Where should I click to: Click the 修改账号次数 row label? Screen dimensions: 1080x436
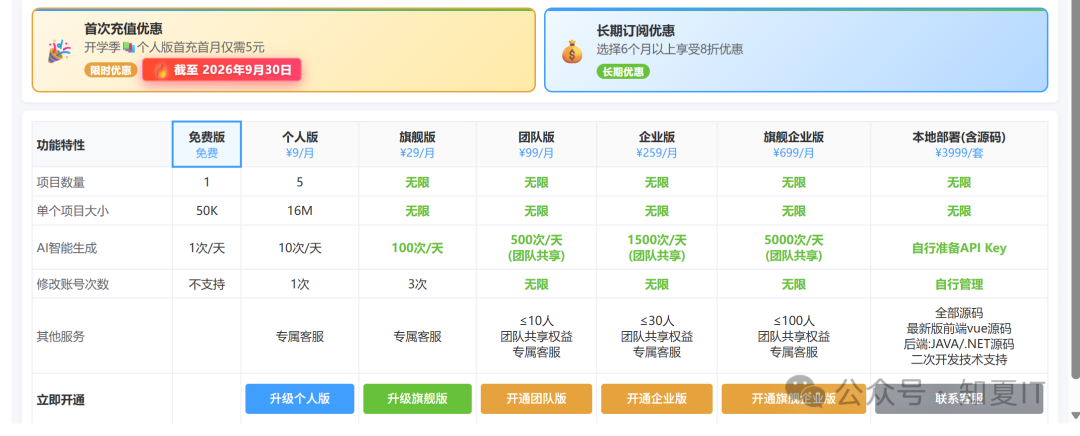(x=72, y=284)
